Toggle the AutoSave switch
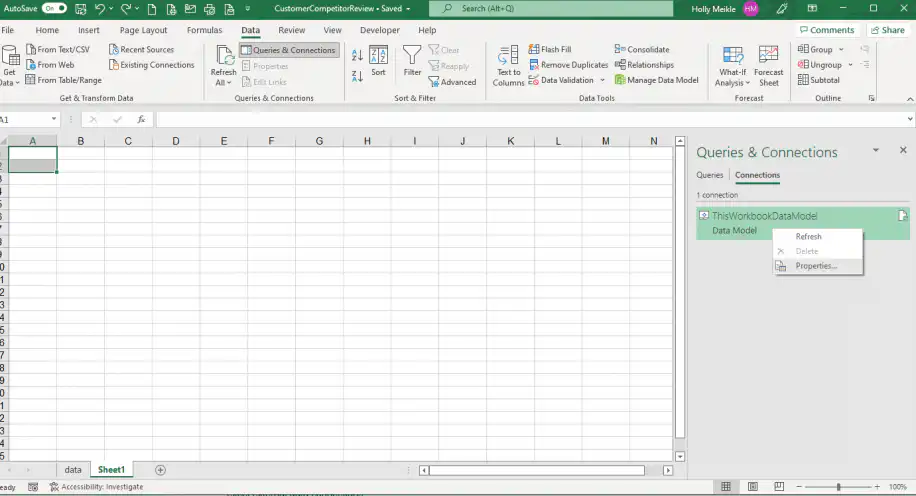This screenshot has height=496, width=916. point(54,9)
